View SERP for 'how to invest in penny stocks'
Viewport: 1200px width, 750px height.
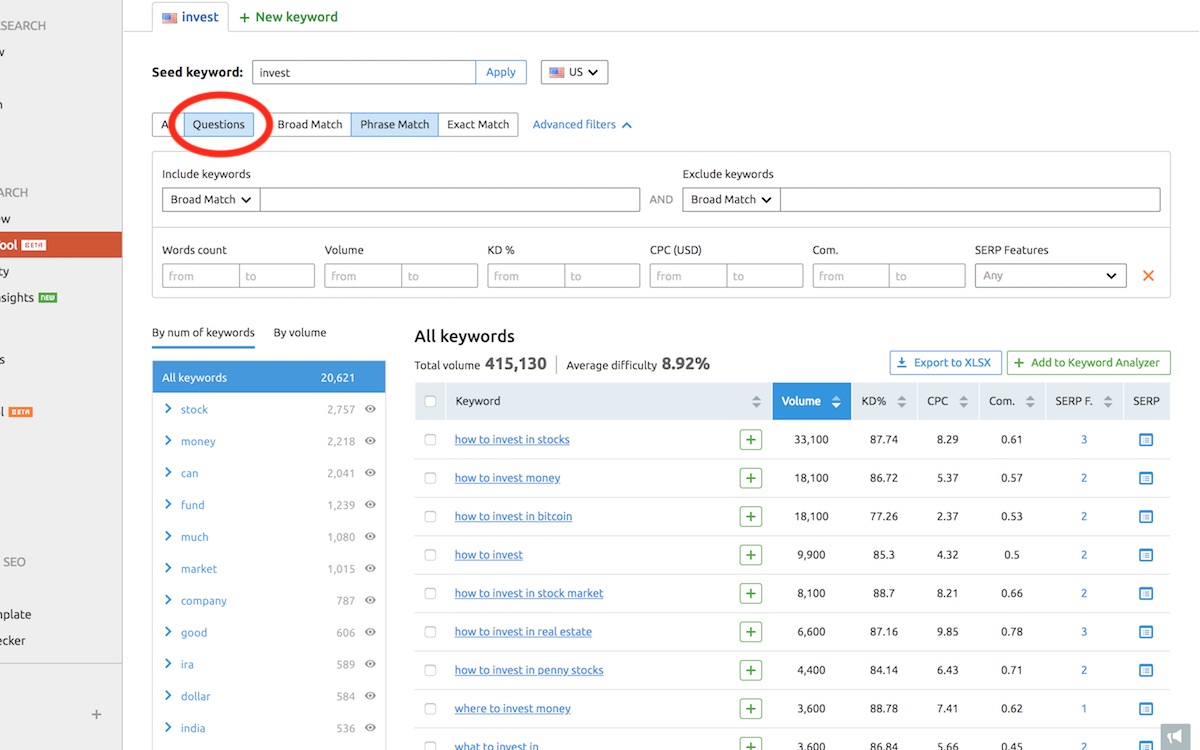(x=1146, y=670)
